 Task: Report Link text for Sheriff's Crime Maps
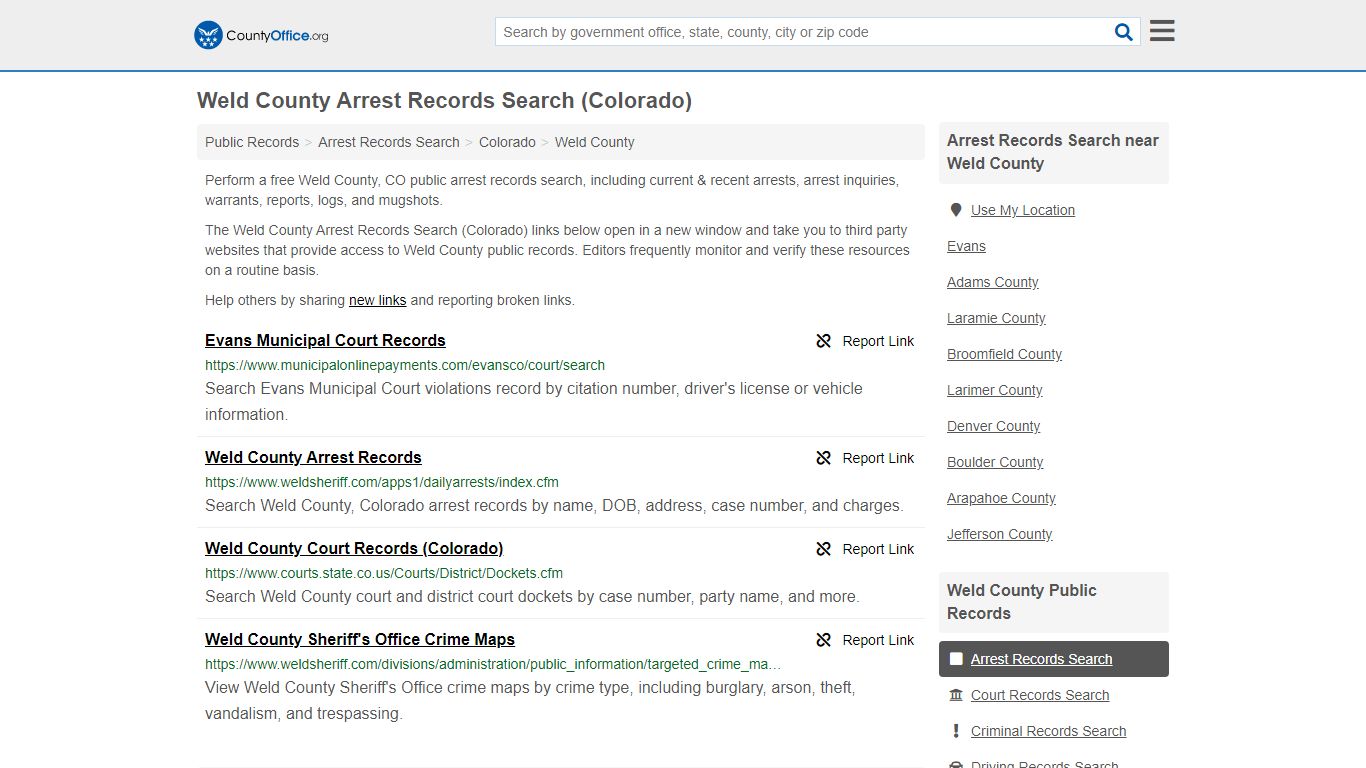pos(878,640)
